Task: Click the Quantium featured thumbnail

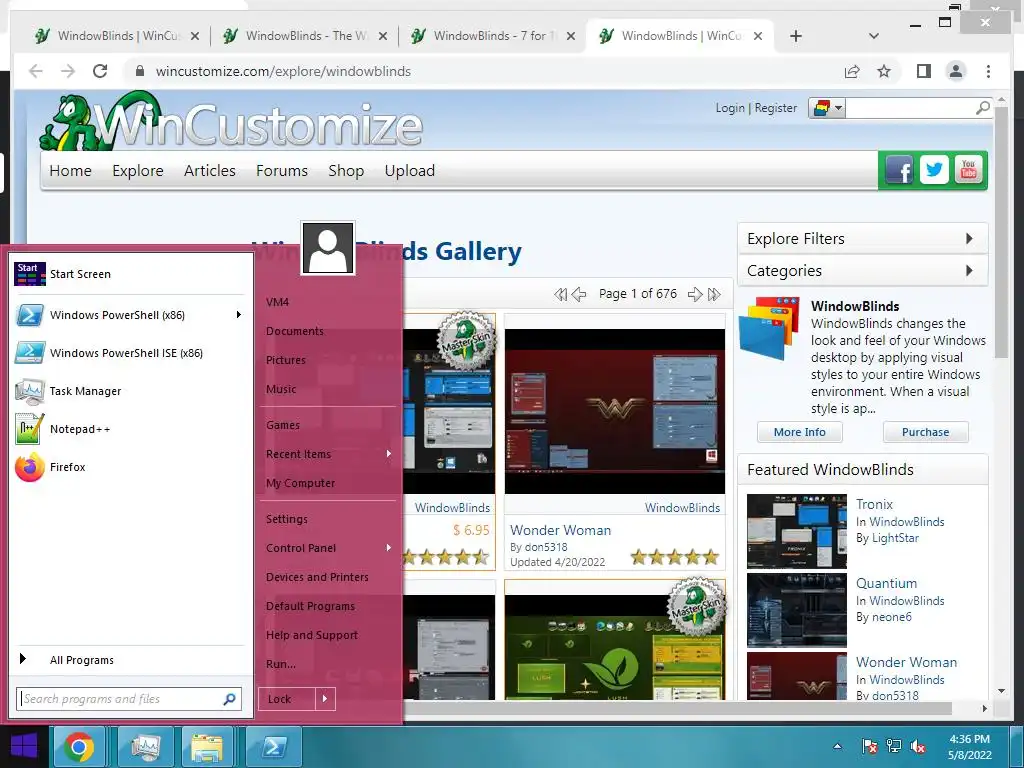Action: 797,610
